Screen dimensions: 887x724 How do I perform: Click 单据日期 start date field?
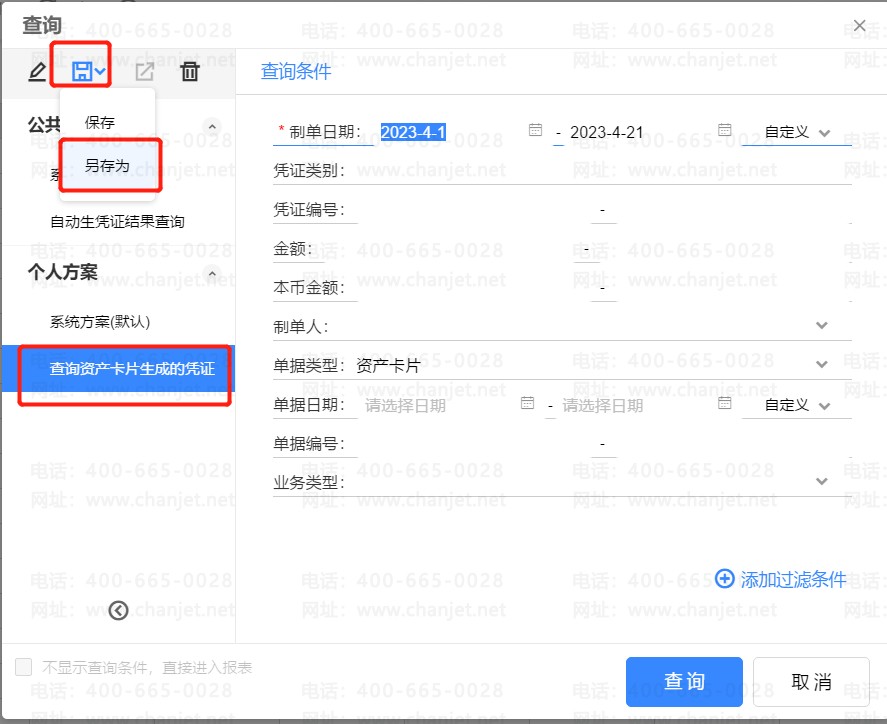tap(438, 405)
